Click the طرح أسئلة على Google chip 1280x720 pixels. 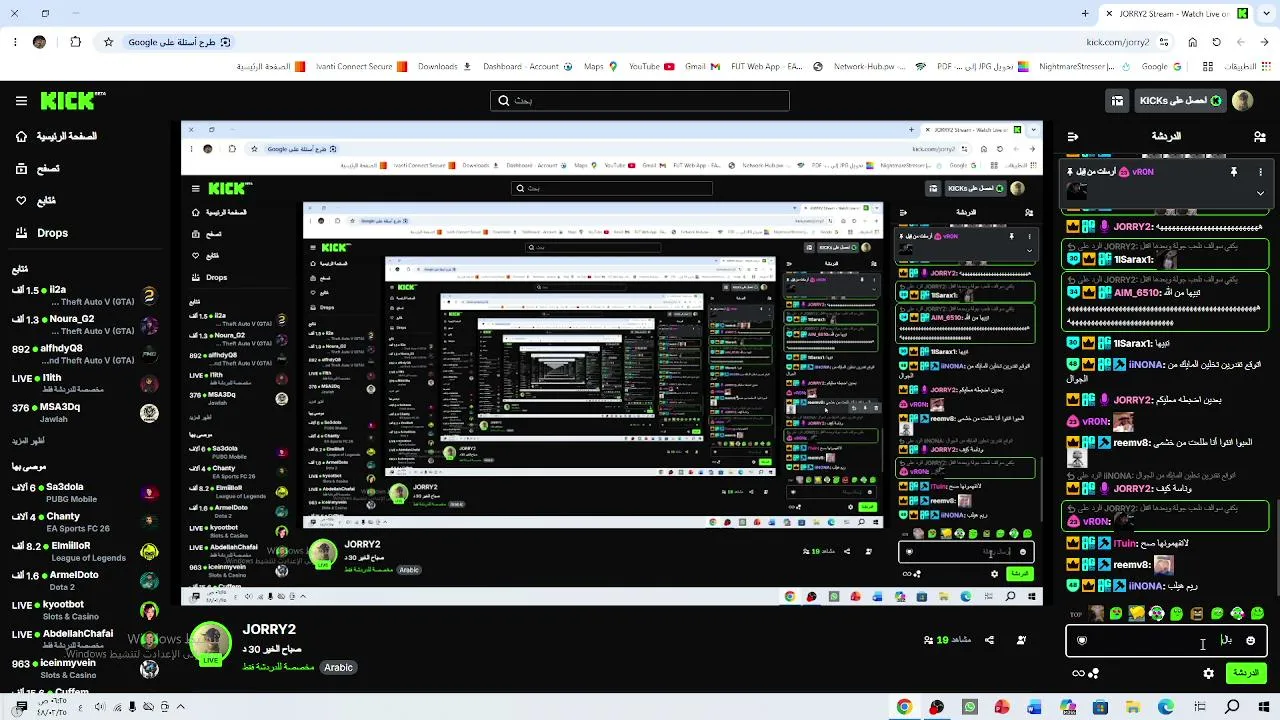(179, 42)
